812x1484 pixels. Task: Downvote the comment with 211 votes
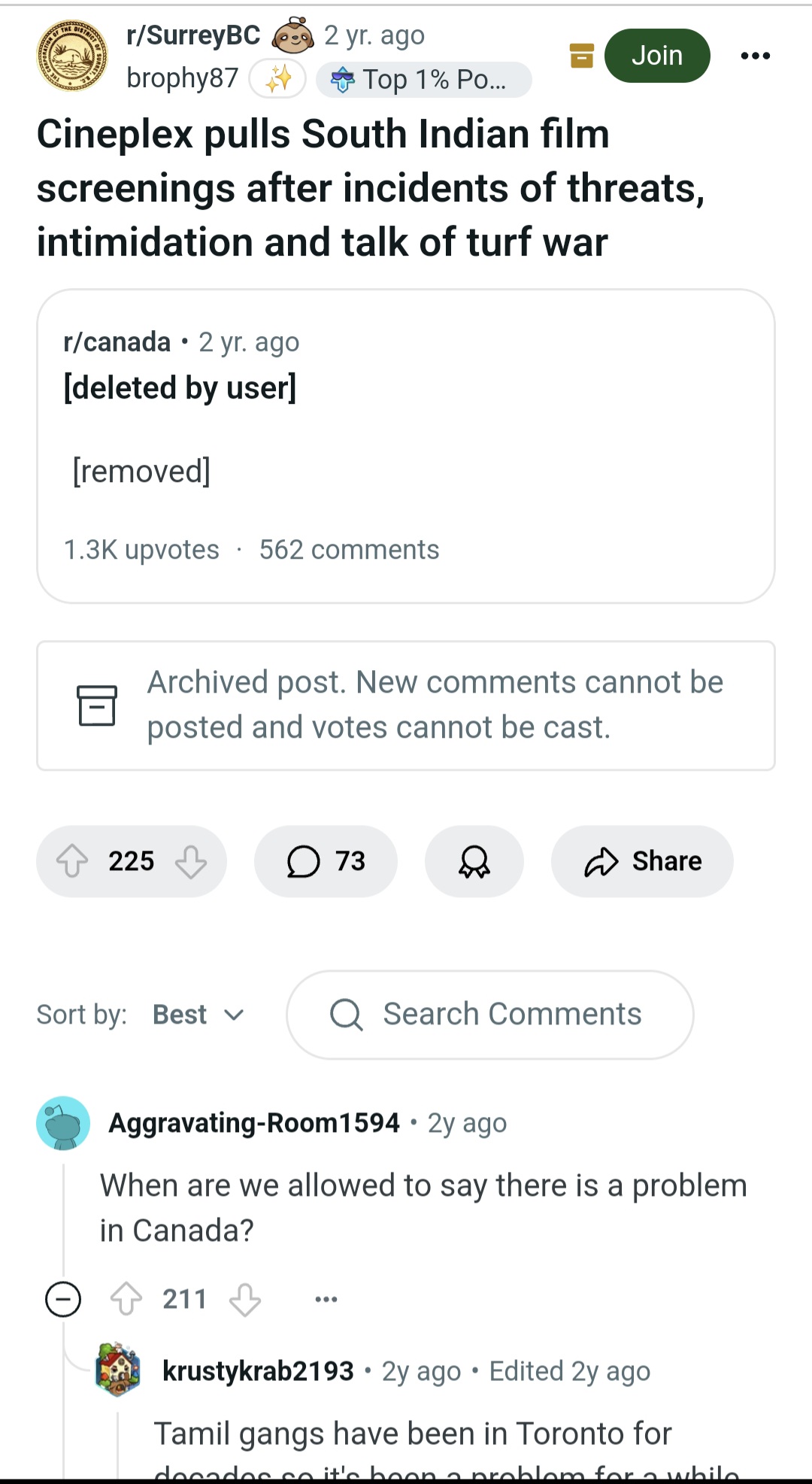click(245, 1299)
